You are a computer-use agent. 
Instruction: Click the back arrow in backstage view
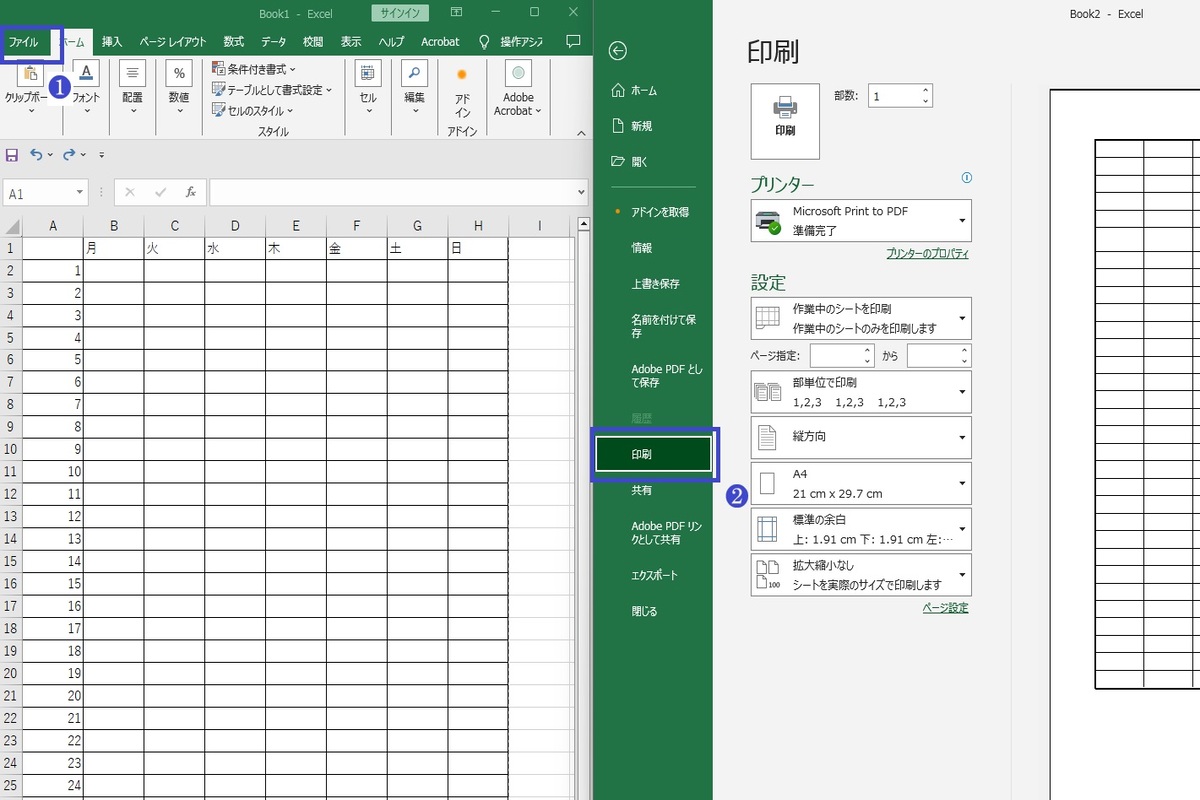pos(618,51)
